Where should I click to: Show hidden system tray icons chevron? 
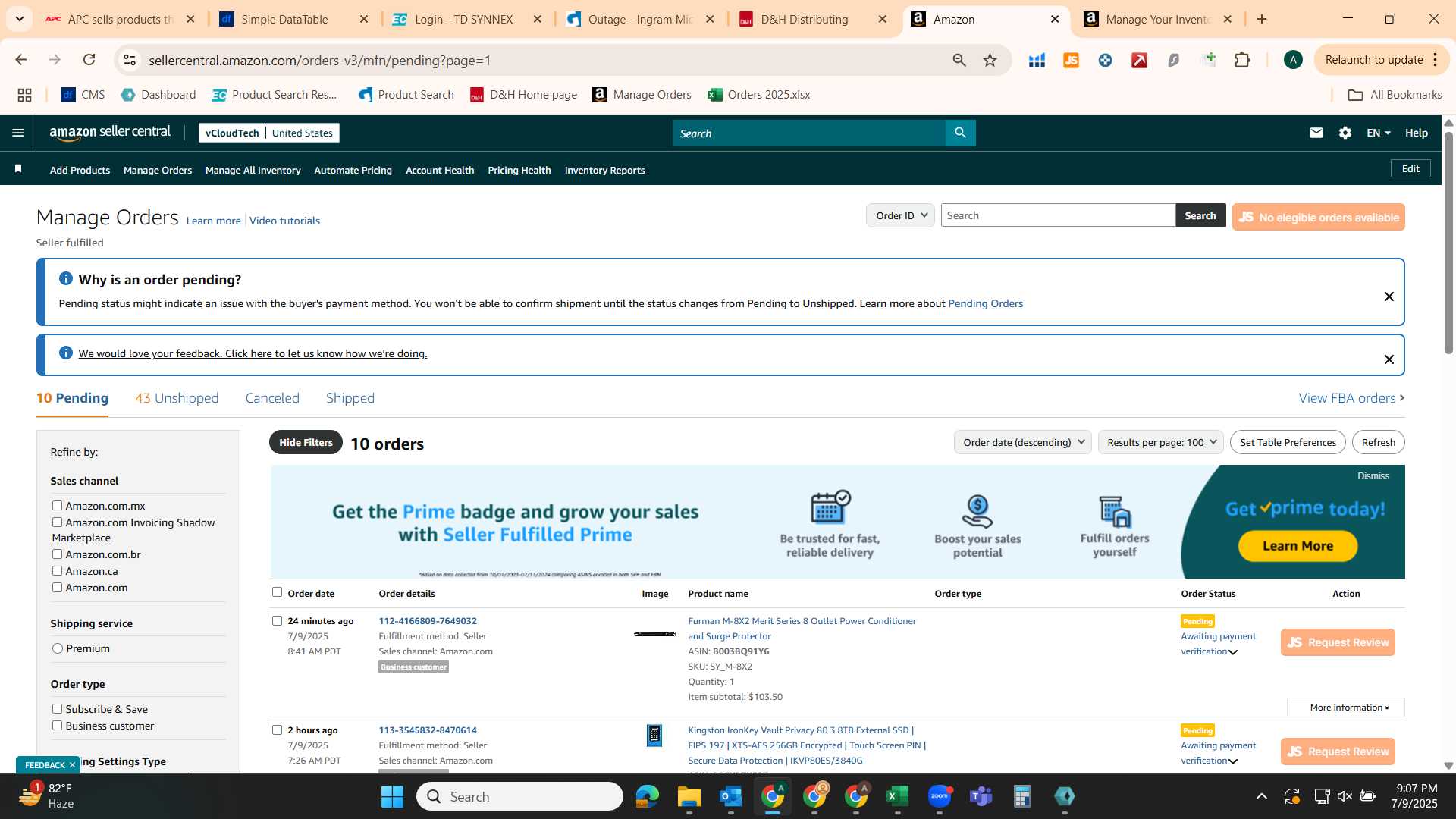pos(1261,796)
